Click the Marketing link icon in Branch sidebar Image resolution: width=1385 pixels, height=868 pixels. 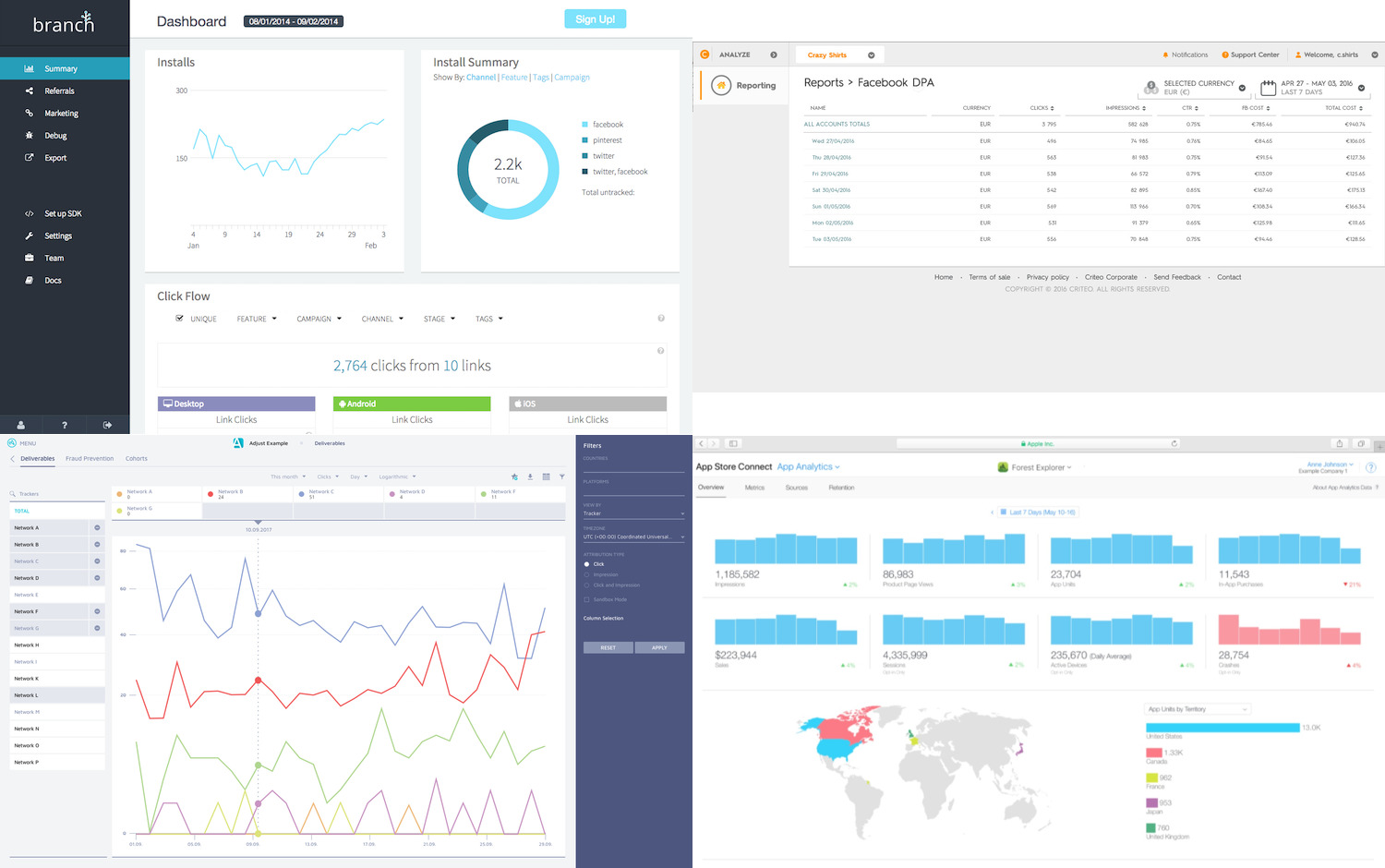(x=29, y=113)
